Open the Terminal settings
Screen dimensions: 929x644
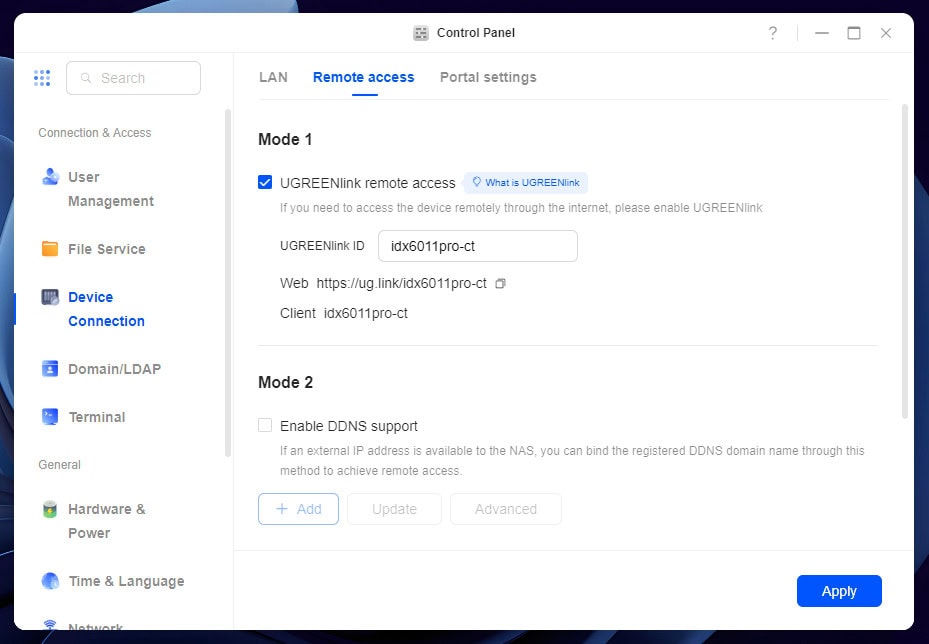[96, 417]
